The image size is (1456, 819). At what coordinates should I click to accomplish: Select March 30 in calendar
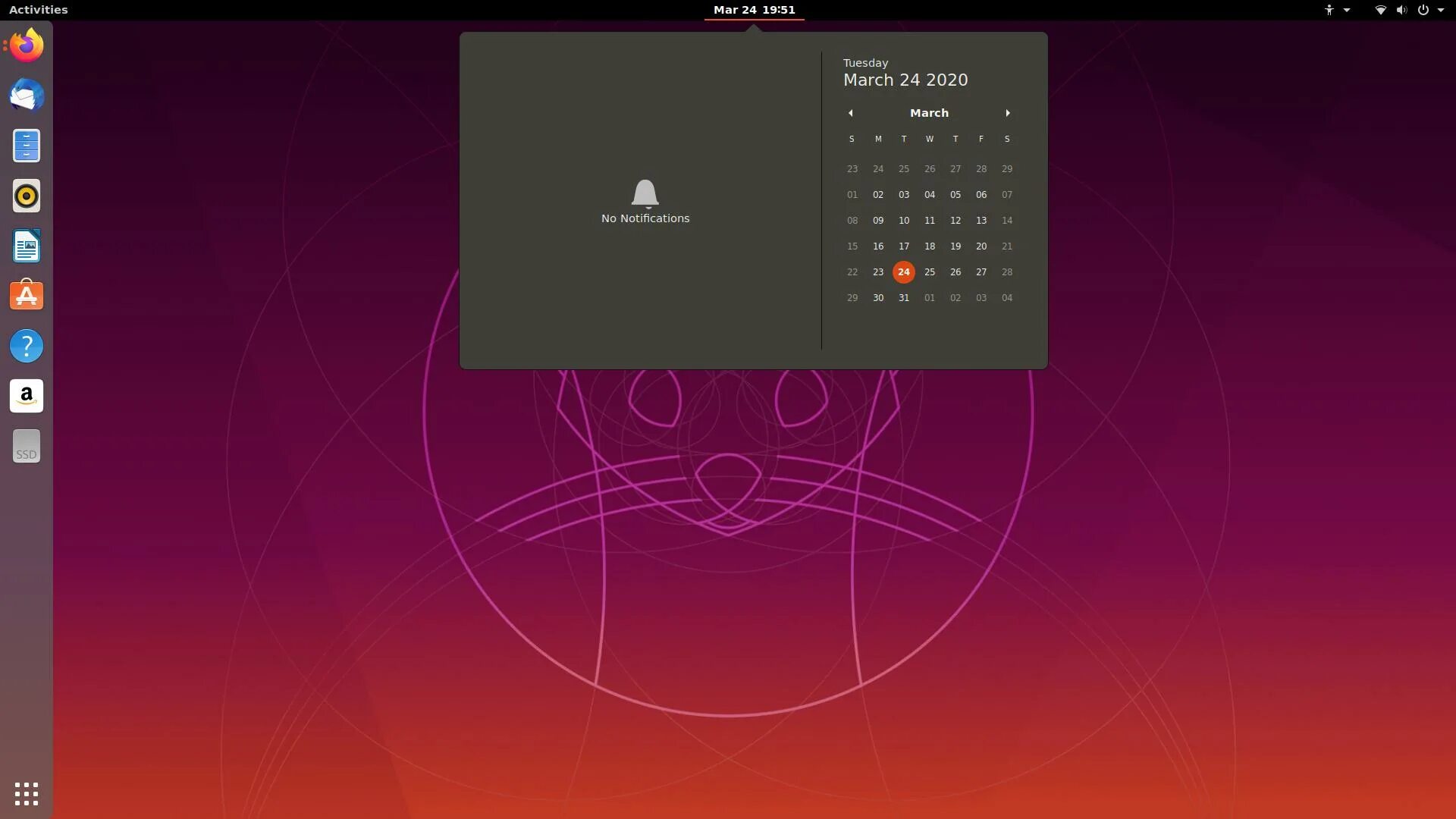[x=877, y=297]
